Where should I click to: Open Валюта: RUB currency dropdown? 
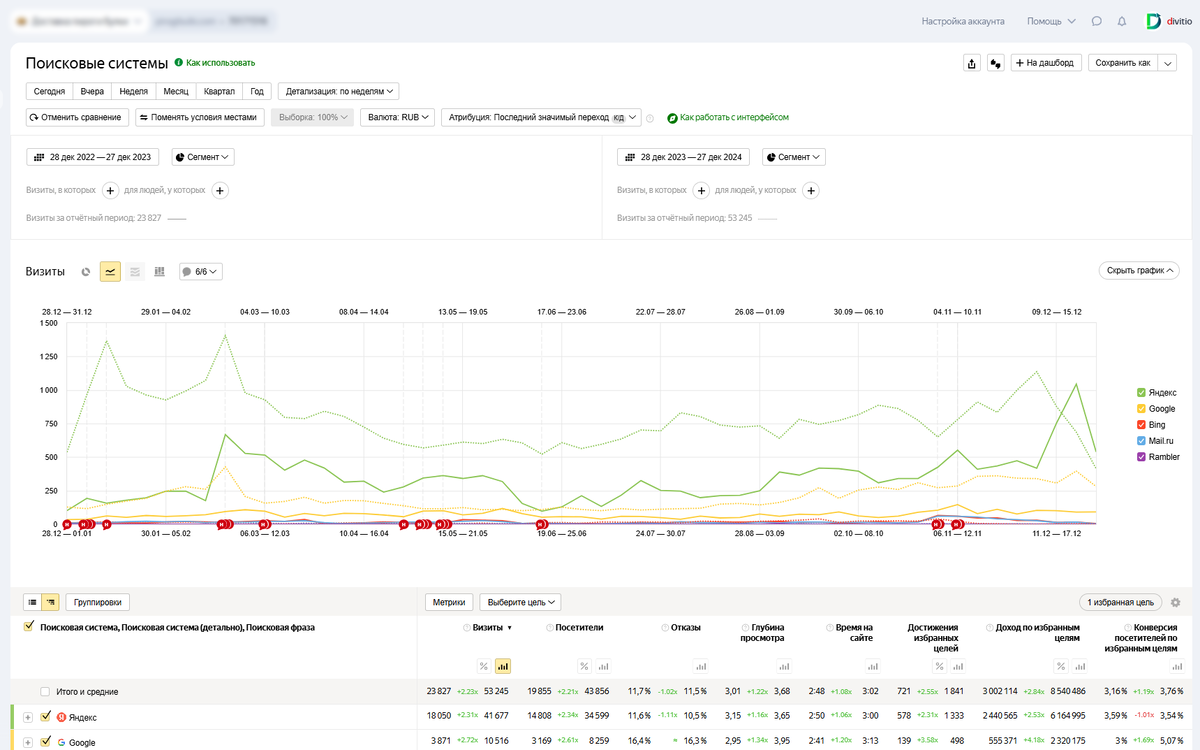click(397, 117)
